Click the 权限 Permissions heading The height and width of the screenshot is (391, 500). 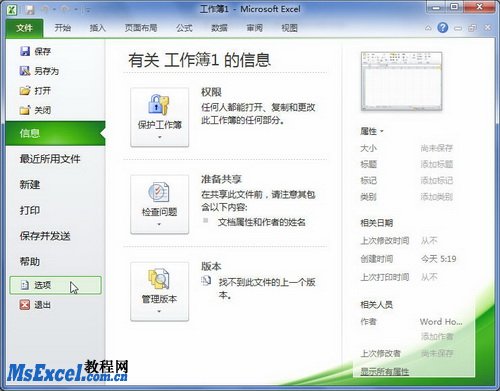(211, 92)
